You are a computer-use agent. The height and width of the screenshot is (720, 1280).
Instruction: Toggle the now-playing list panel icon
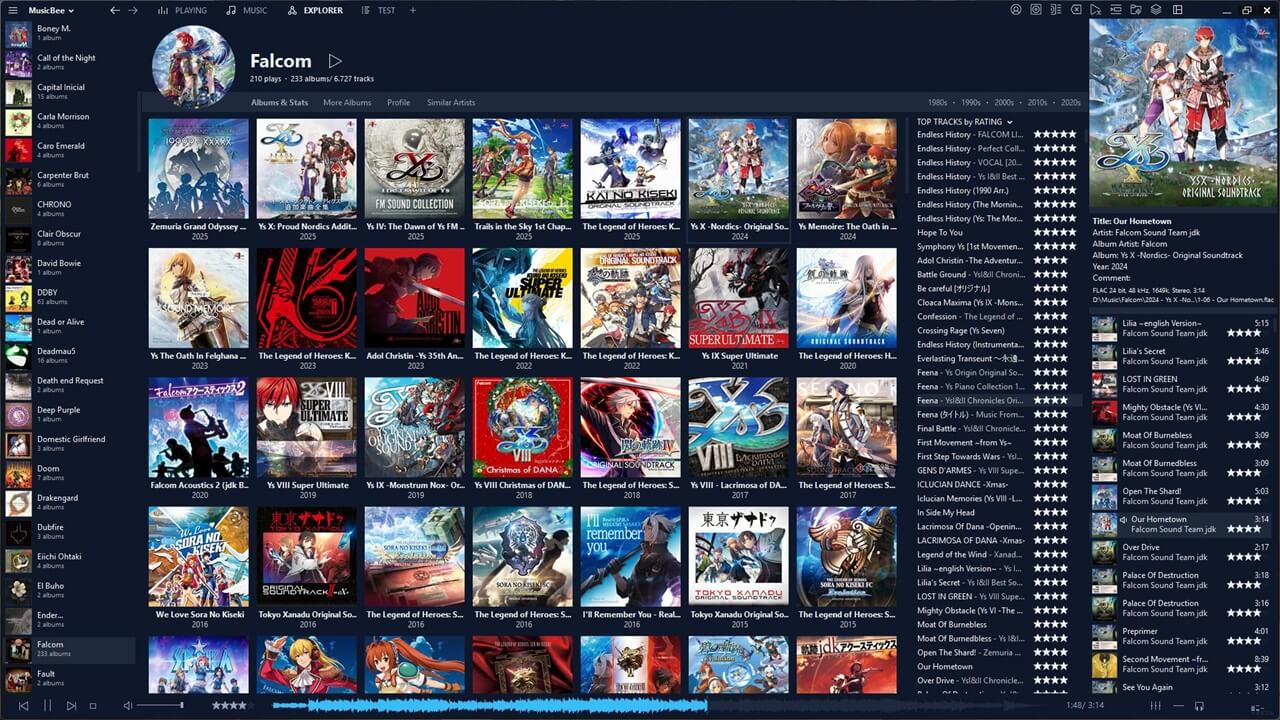1056,10
